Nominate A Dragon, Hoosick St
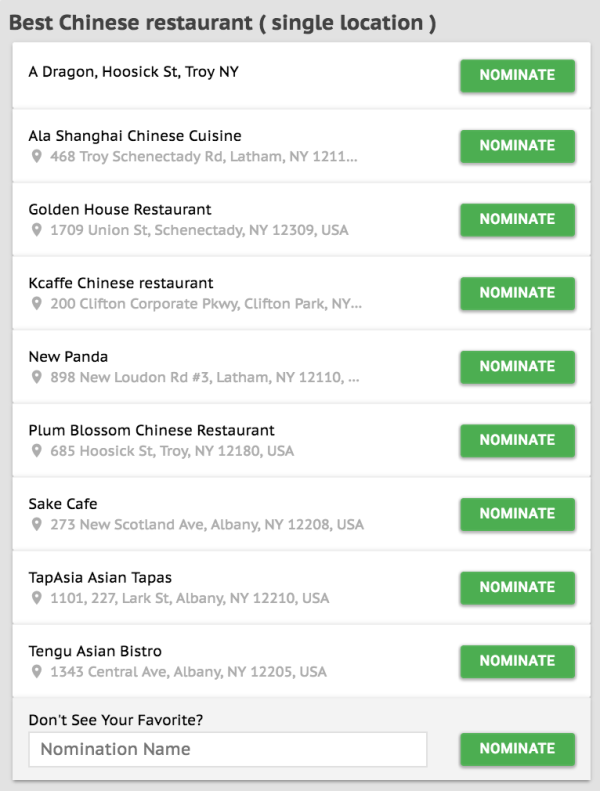The width and height of the screenshot is (600, 791). point(517,75)
